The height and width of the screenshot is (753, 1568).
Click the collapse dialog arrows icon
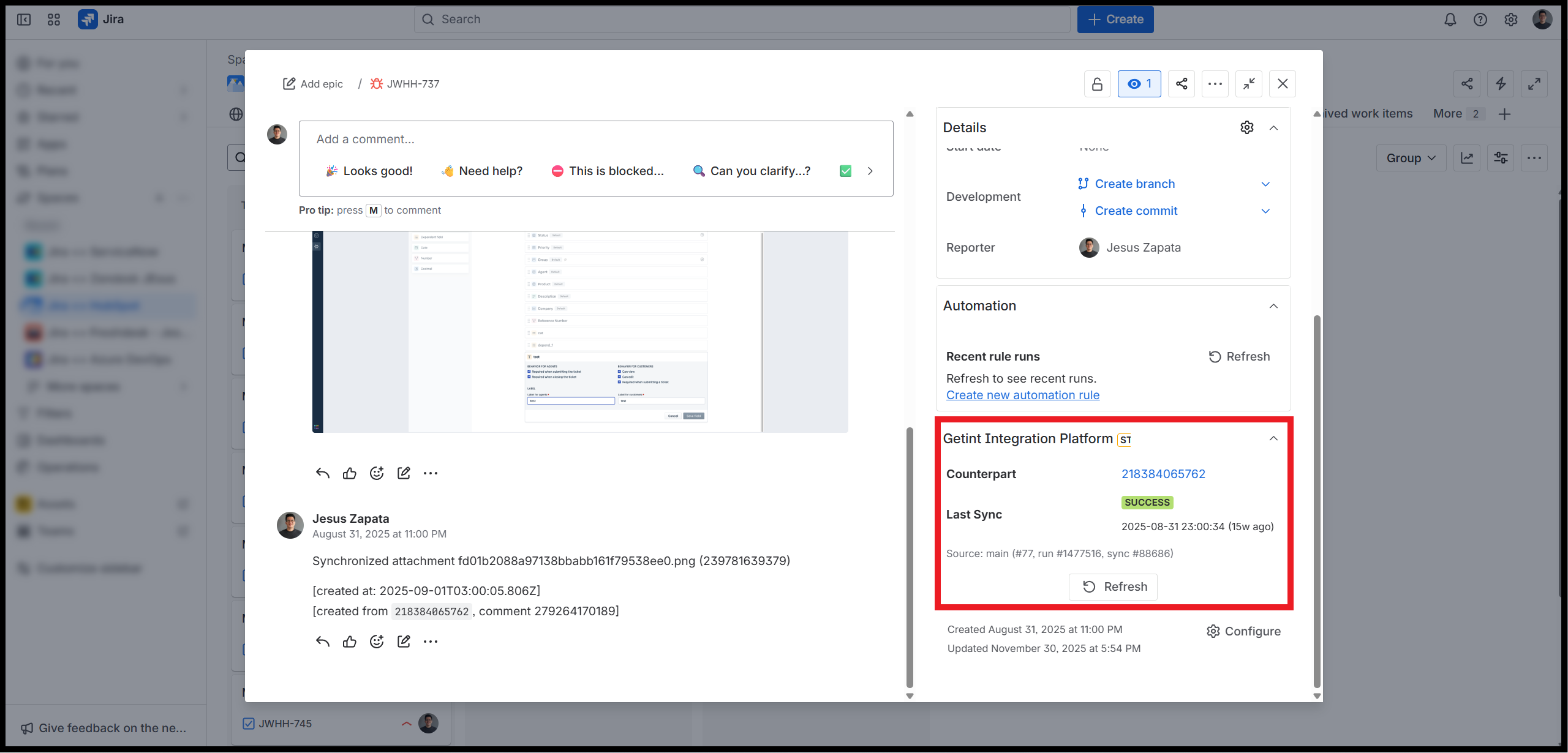pyautogui.click(x=1249, y=84)
